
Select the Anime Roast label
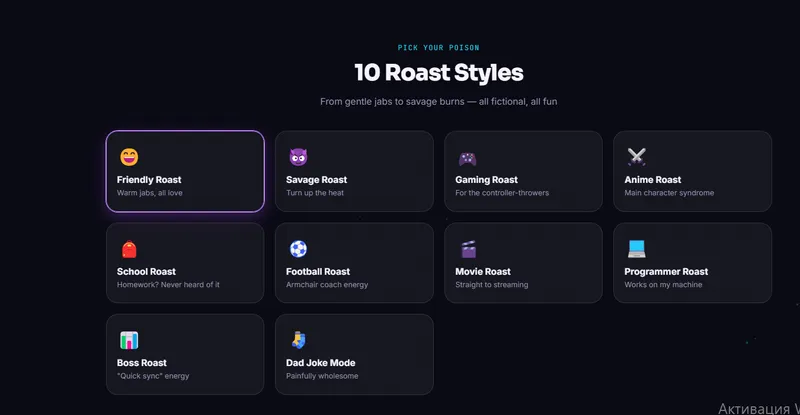click(653, 180)
